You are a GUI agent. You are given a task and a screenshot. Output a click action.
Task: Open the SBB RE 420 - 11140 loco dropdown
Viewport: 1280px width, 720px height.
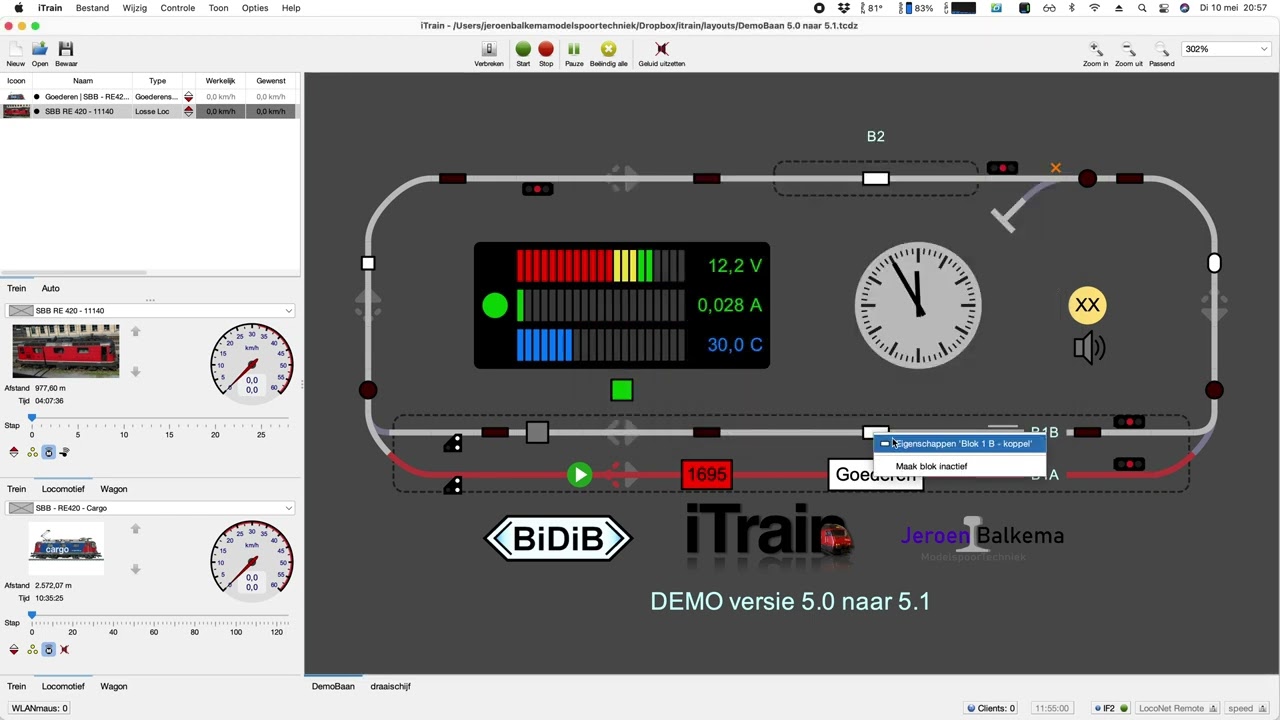point(150,311)
